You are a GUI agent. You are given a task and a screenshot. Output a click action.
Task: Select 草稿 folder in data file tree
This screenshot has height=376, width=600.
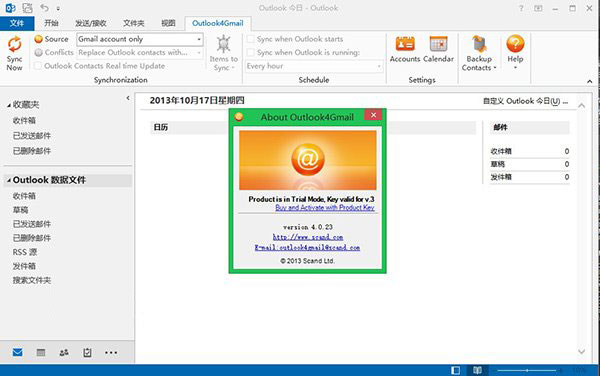point(20,210)
